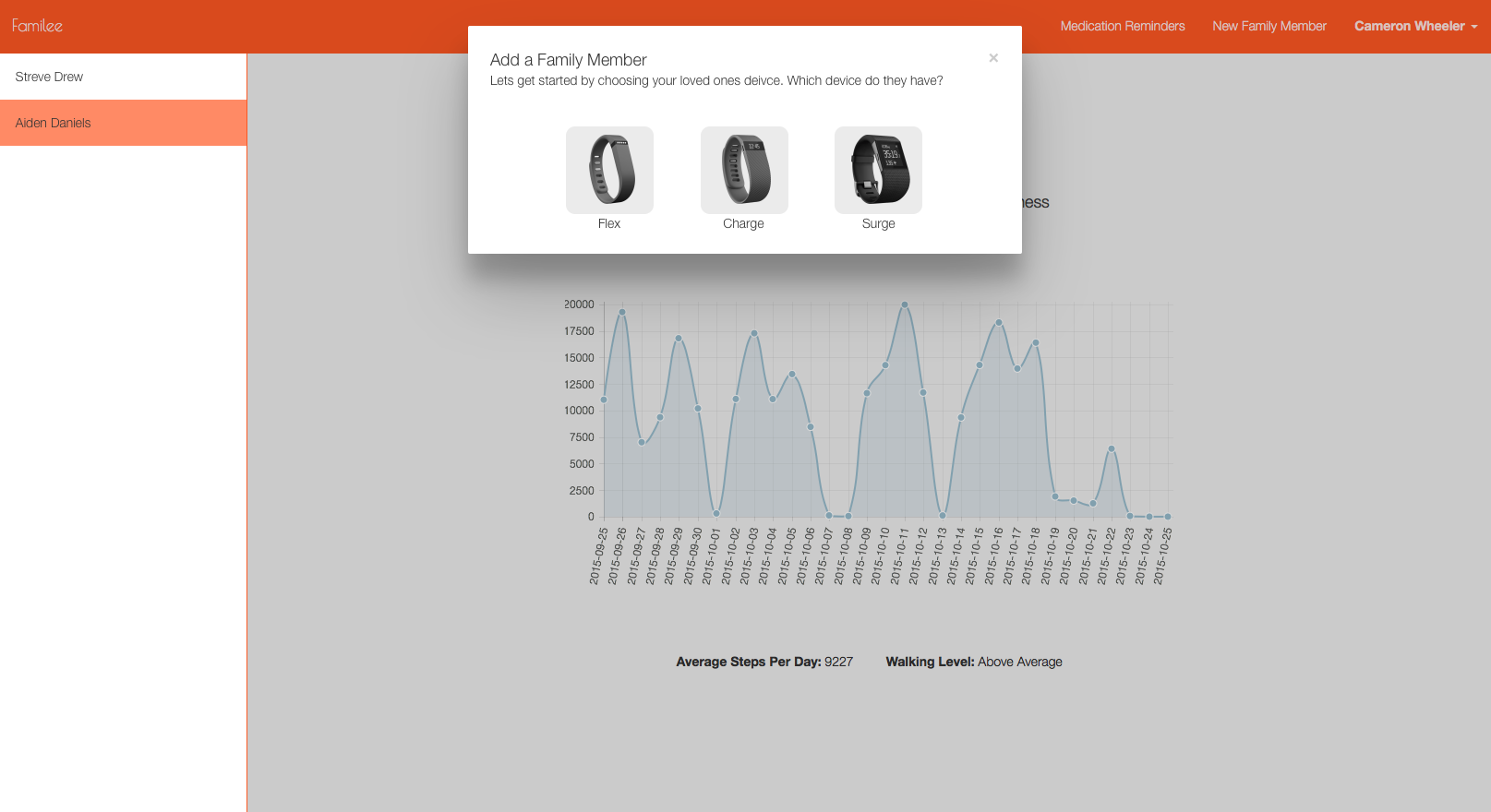Click the 2015-10-22 chart data point

click(1112, 448)
